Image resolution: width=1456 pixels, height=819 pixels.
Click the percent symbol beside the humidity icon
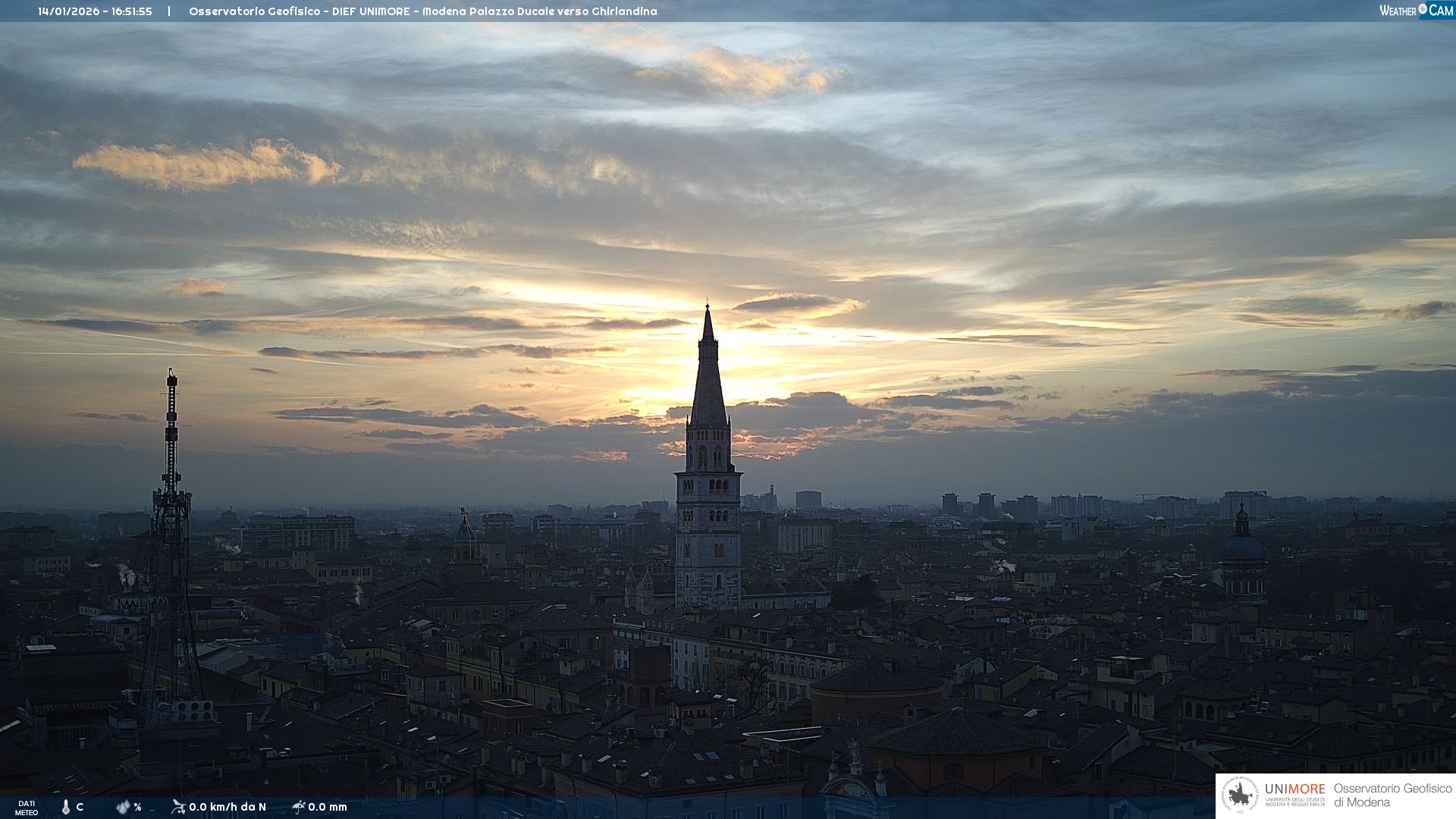point(137,807)
